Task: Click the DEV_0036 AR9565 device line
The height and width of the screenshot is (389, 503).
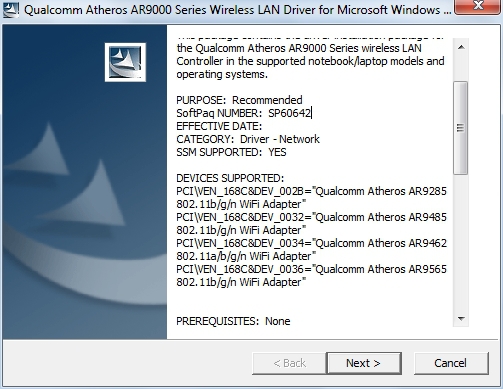Action: [311, 269]
